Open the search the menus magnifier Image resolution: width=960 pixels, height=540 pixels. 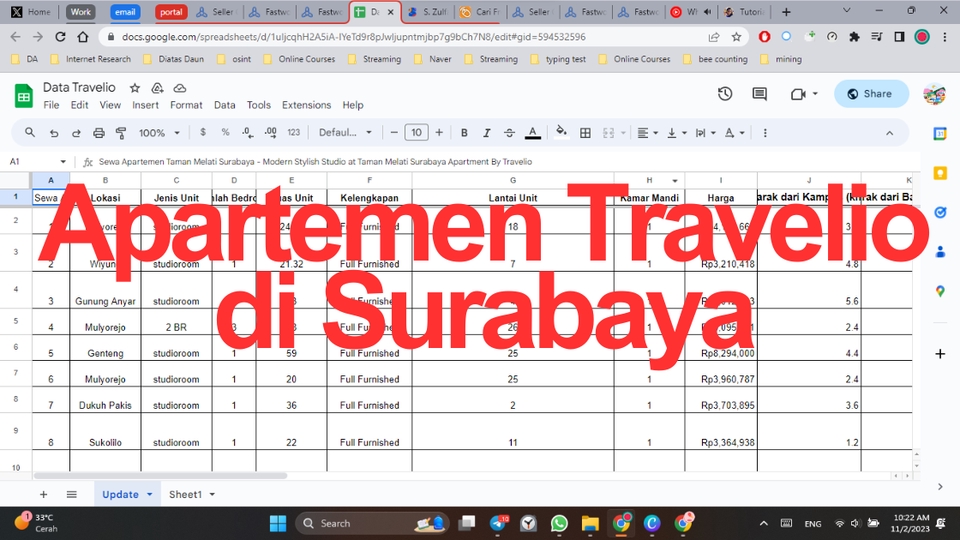coord(29,132)
